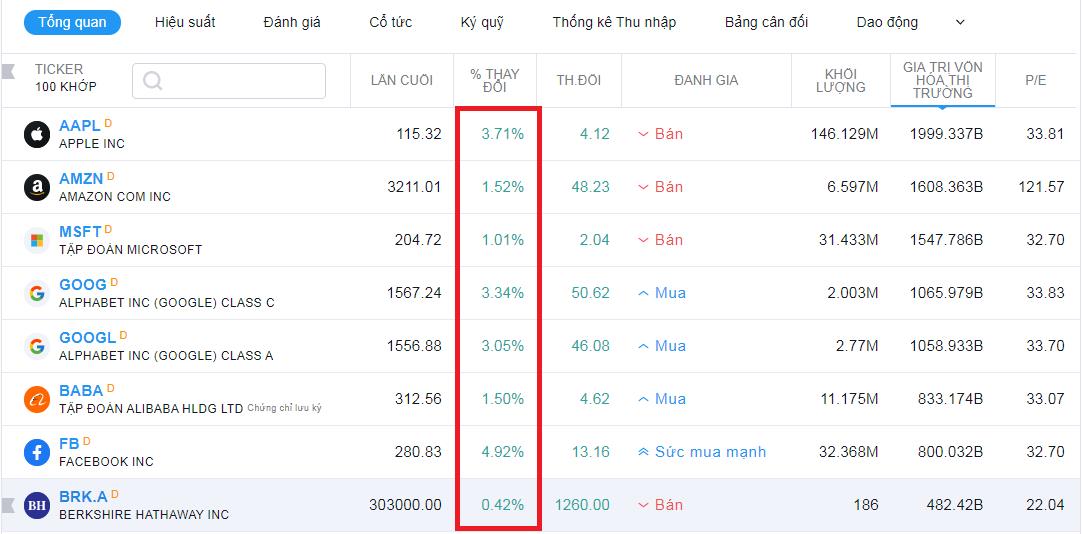Sort by P/E column header
This screenshot has width=1082, height=534.
(1036, 81)
